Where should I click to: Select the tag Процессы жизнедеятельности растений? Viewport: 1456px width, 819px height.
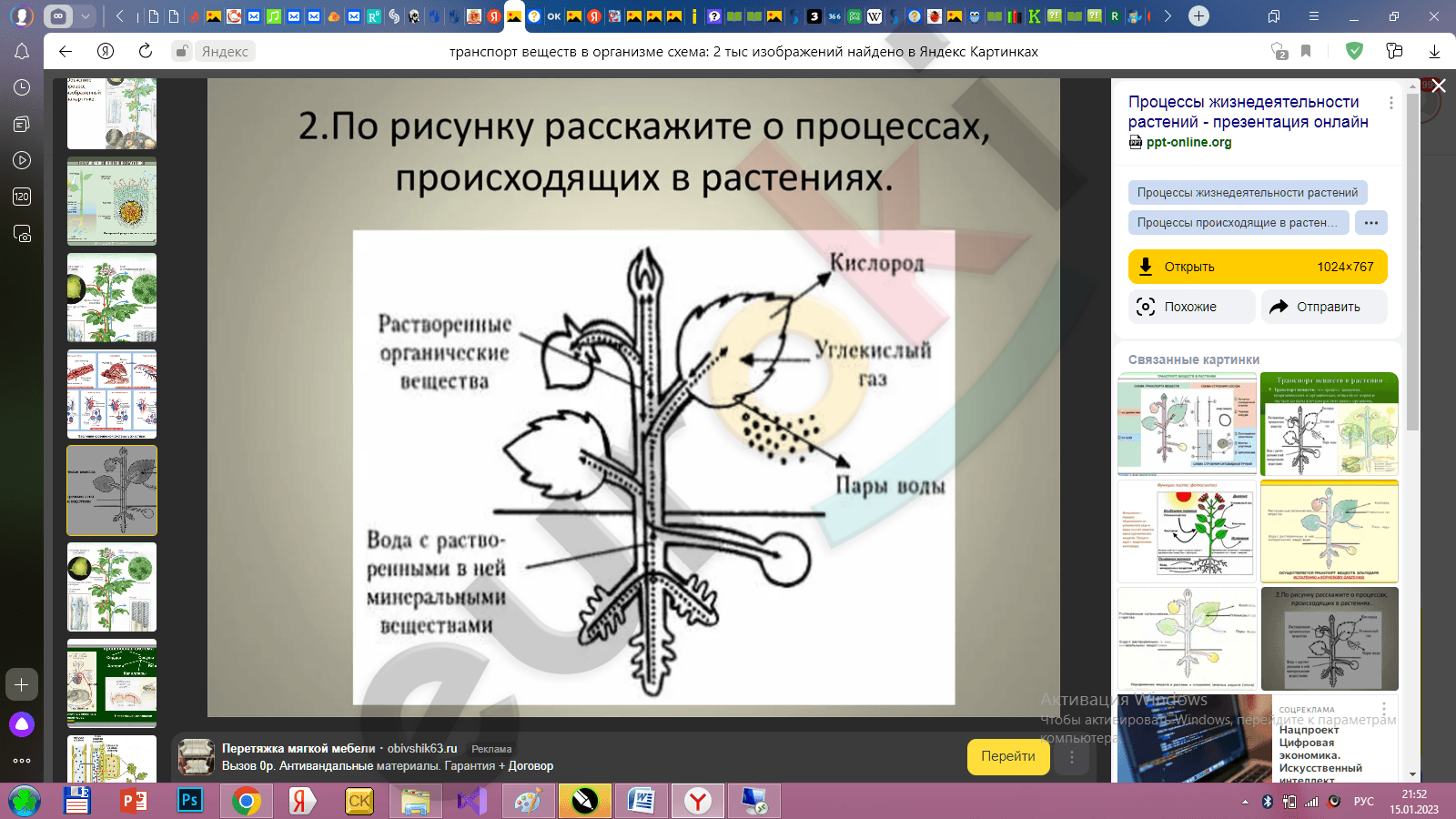click(x=1248, y=192)
